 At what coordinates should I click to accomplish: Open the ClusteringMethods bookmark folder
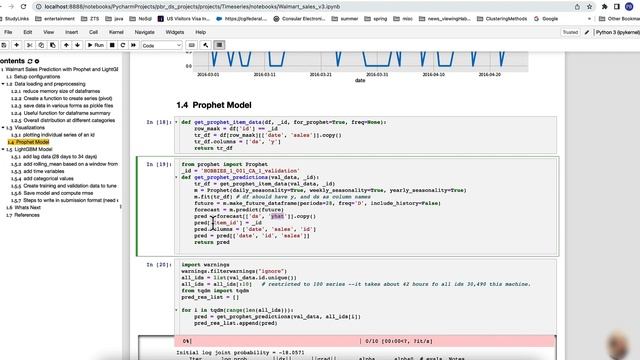click(x=502, y=19)
